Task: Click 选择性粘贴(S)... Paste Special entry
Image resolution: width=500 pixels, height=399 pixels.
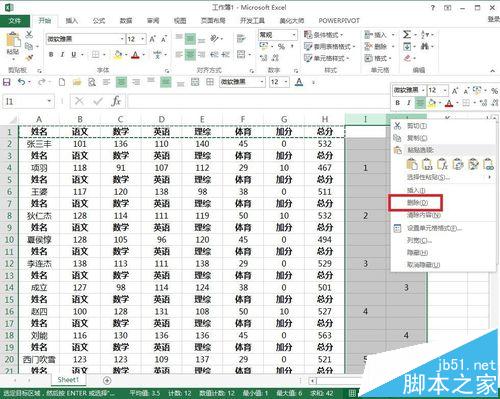Action: pyautogui.click(x=428, y=177)
